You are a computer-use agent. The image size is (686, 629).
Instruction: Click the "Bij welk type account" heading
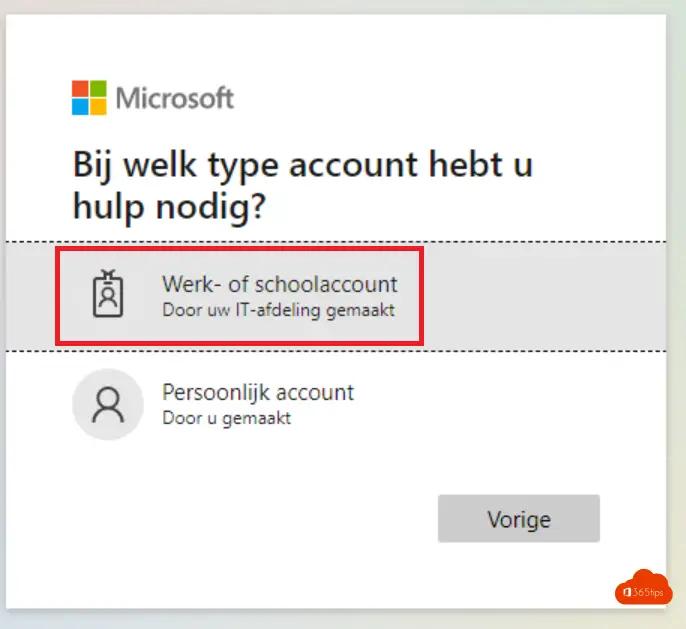(x=303, y=186)
